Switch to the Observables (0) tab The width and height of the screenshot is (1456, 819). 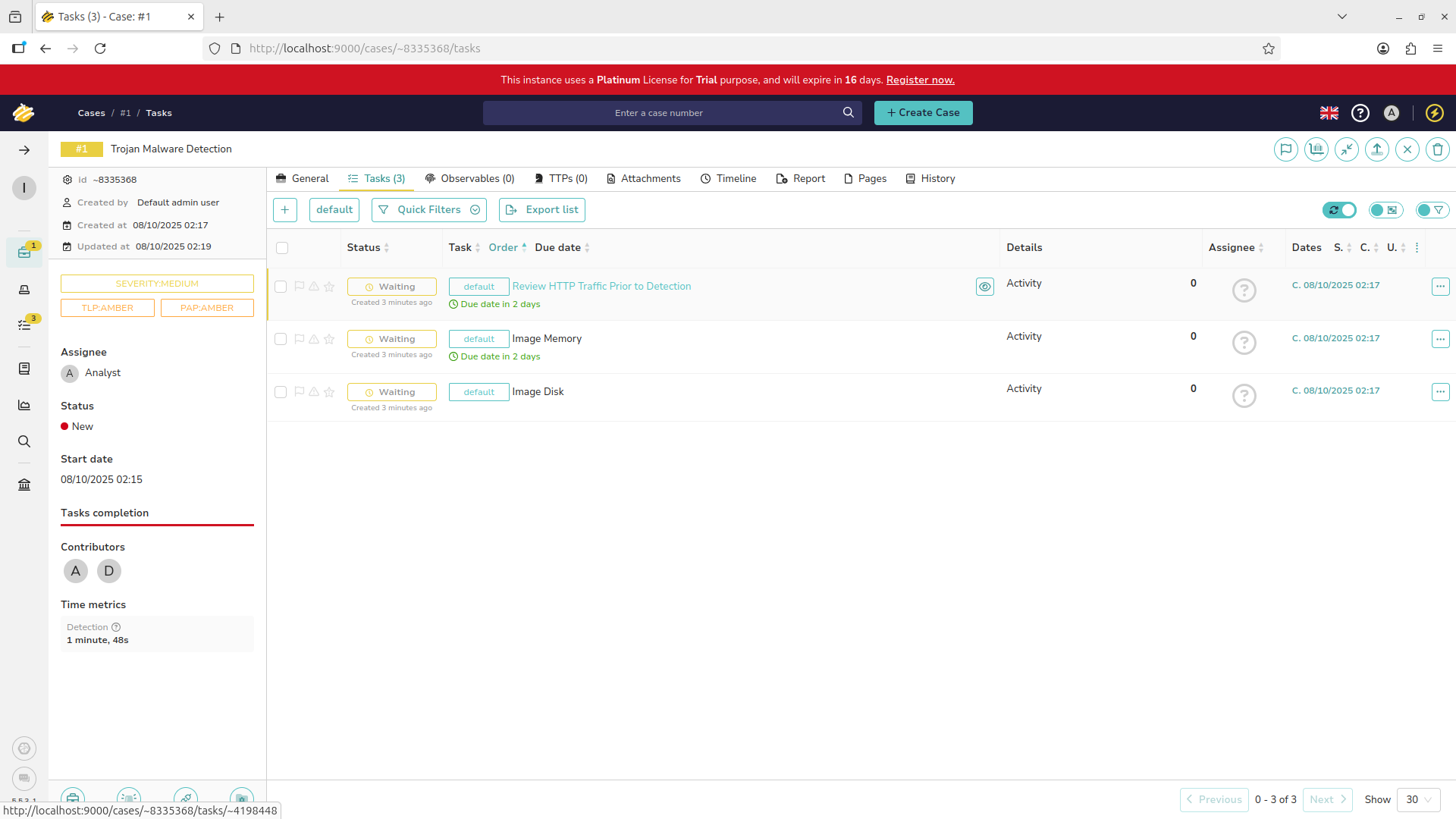coord(469,179)
